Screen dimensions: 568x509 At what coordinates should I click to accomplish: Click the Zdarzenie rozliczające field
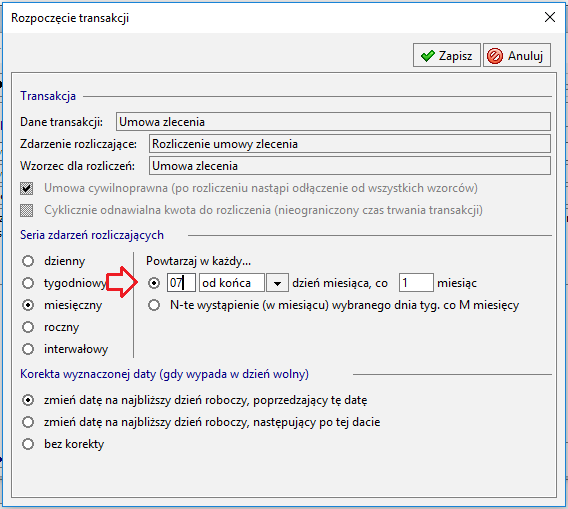(x=350, y=144)
